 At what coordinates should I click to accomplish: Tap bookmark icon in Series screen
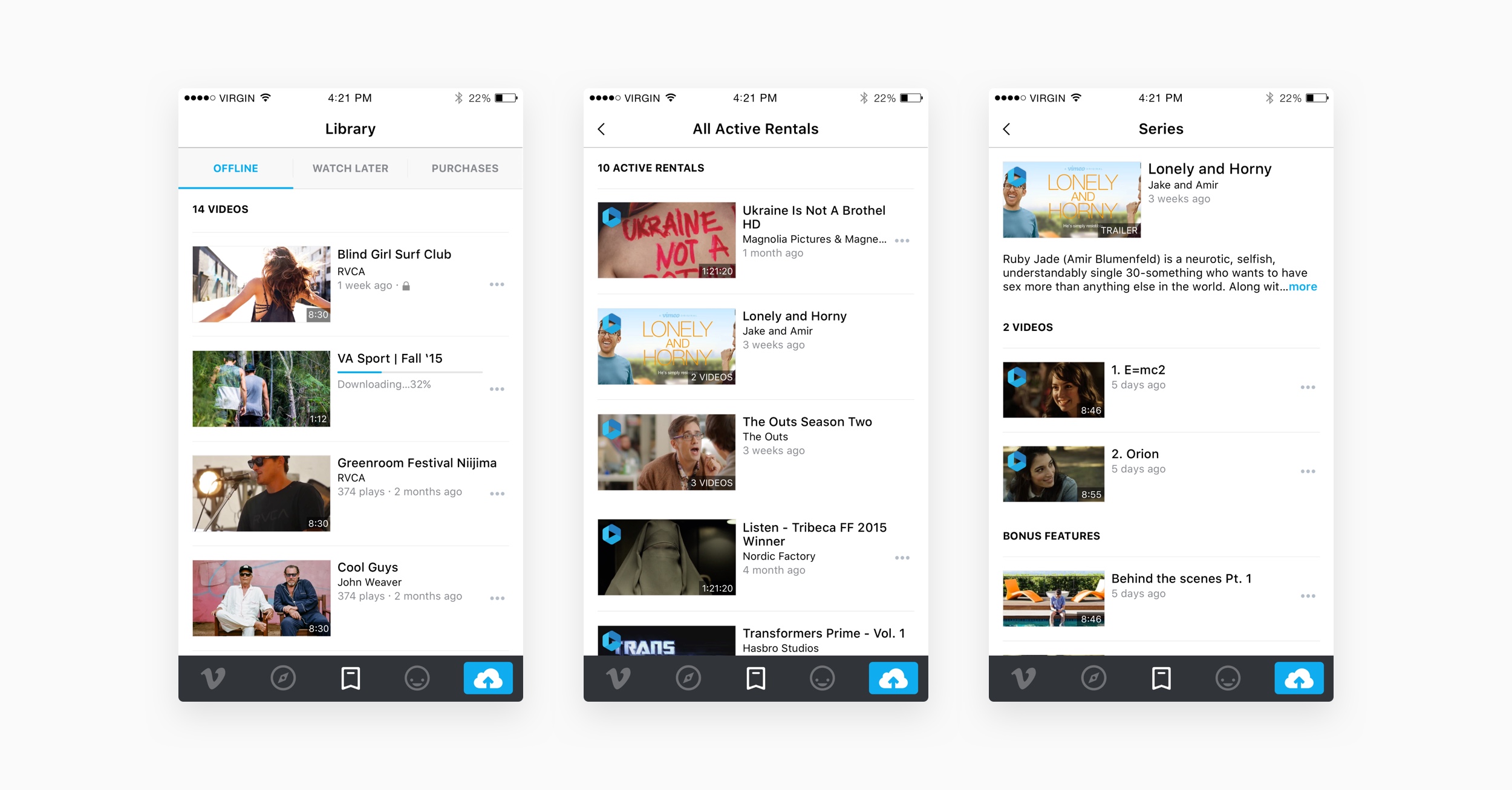[x=1161, y=678]
